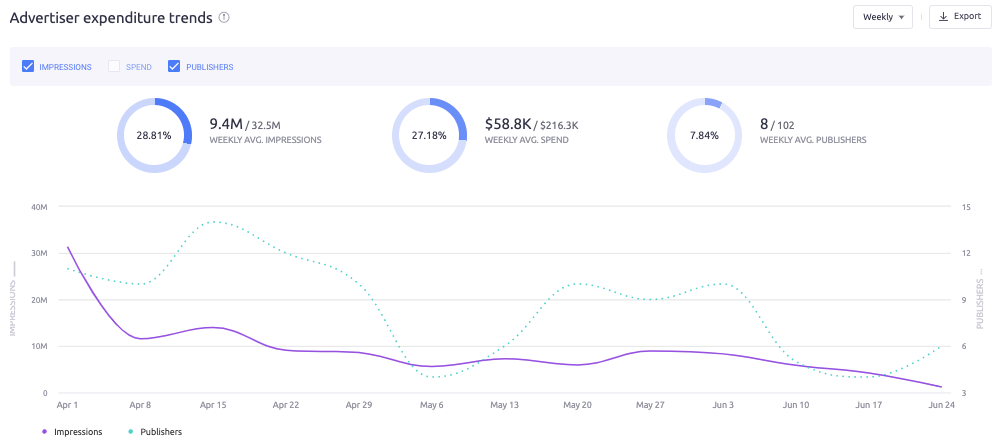Viewport: 1001px width, 445px height.
Task: Click the teal Publishers legend dot
Action: [132, 432]
